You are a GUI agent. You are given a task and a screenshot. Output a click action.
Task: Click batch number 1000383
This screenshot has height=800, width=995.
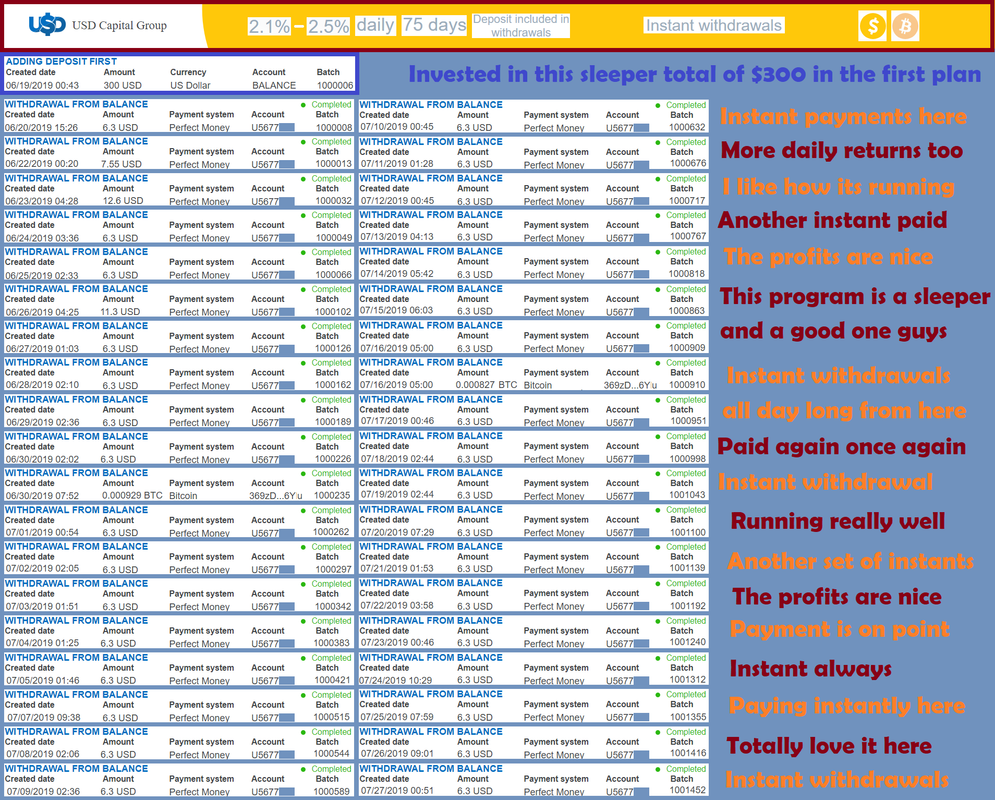pos(333,643)
